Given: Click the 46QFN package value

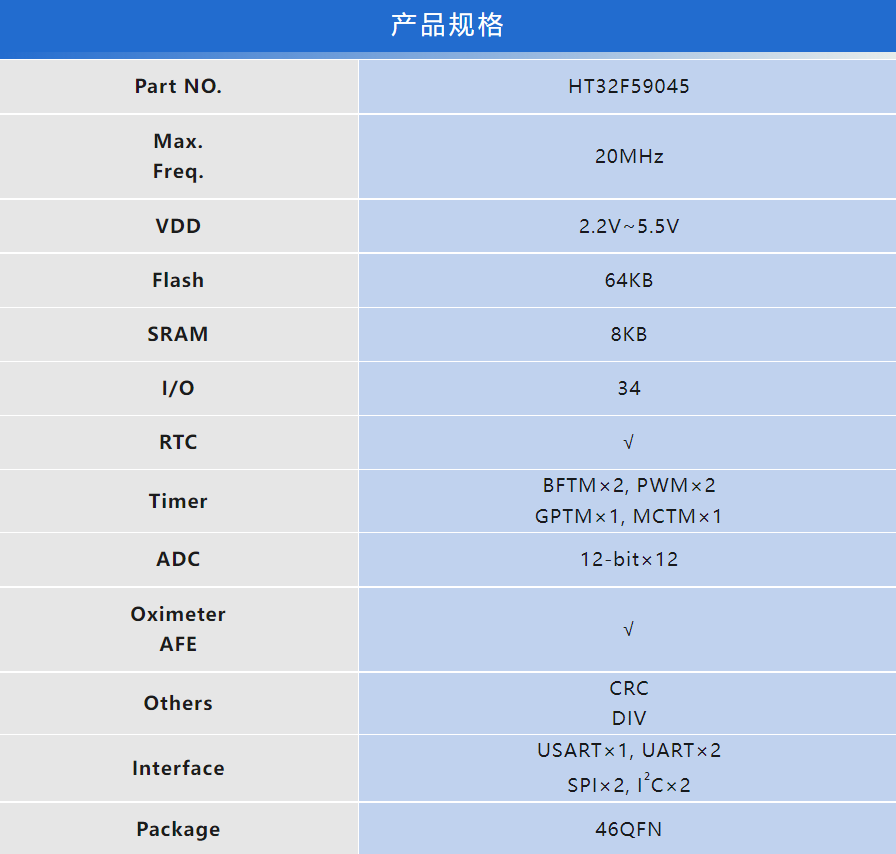Looking at the screenshot, I should pyautogui.click(x=628, y=829).
